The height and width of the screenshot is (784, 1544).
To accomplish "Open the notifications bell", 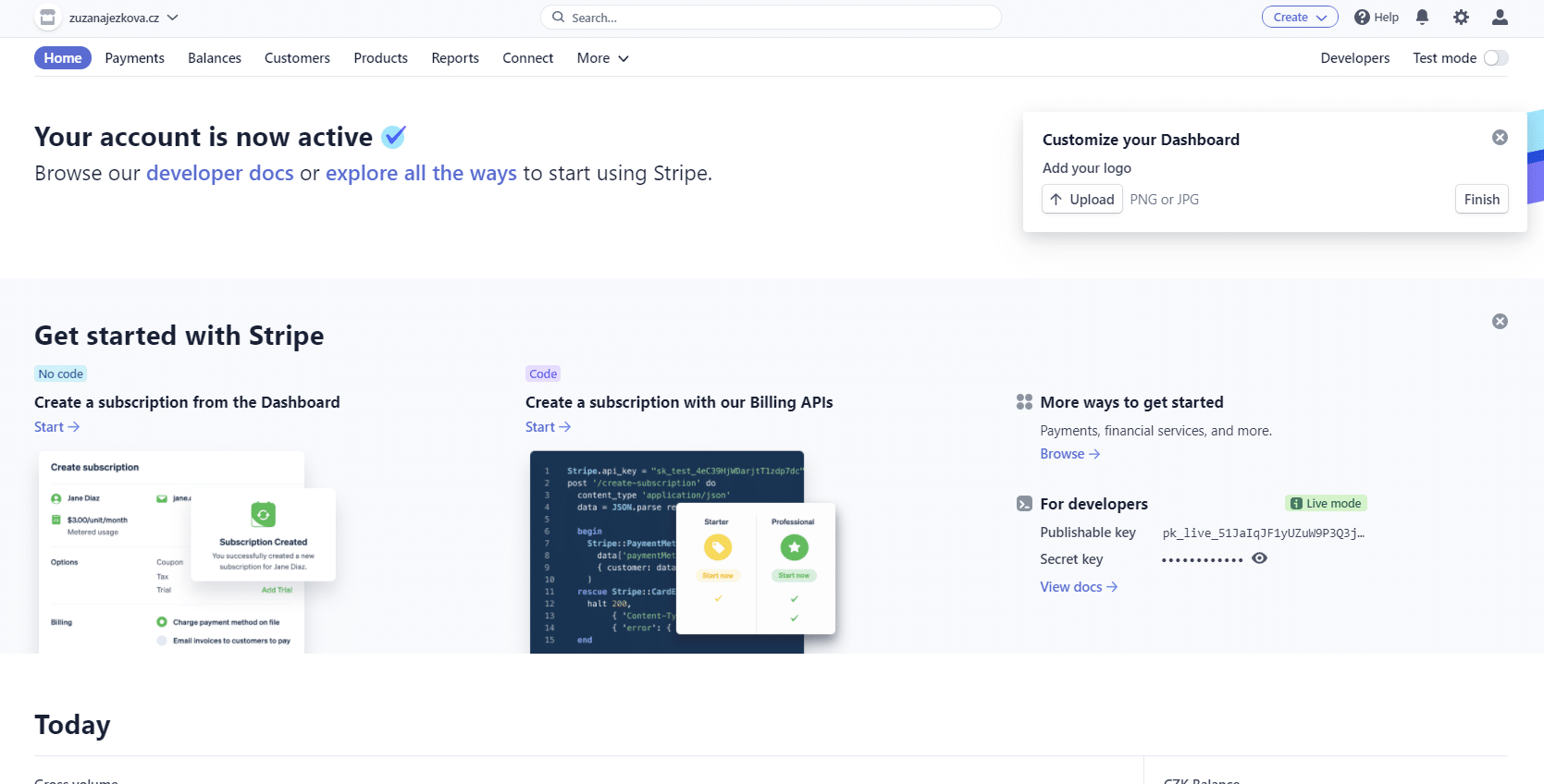I will pyautogui.click(x=1422, y=18).
